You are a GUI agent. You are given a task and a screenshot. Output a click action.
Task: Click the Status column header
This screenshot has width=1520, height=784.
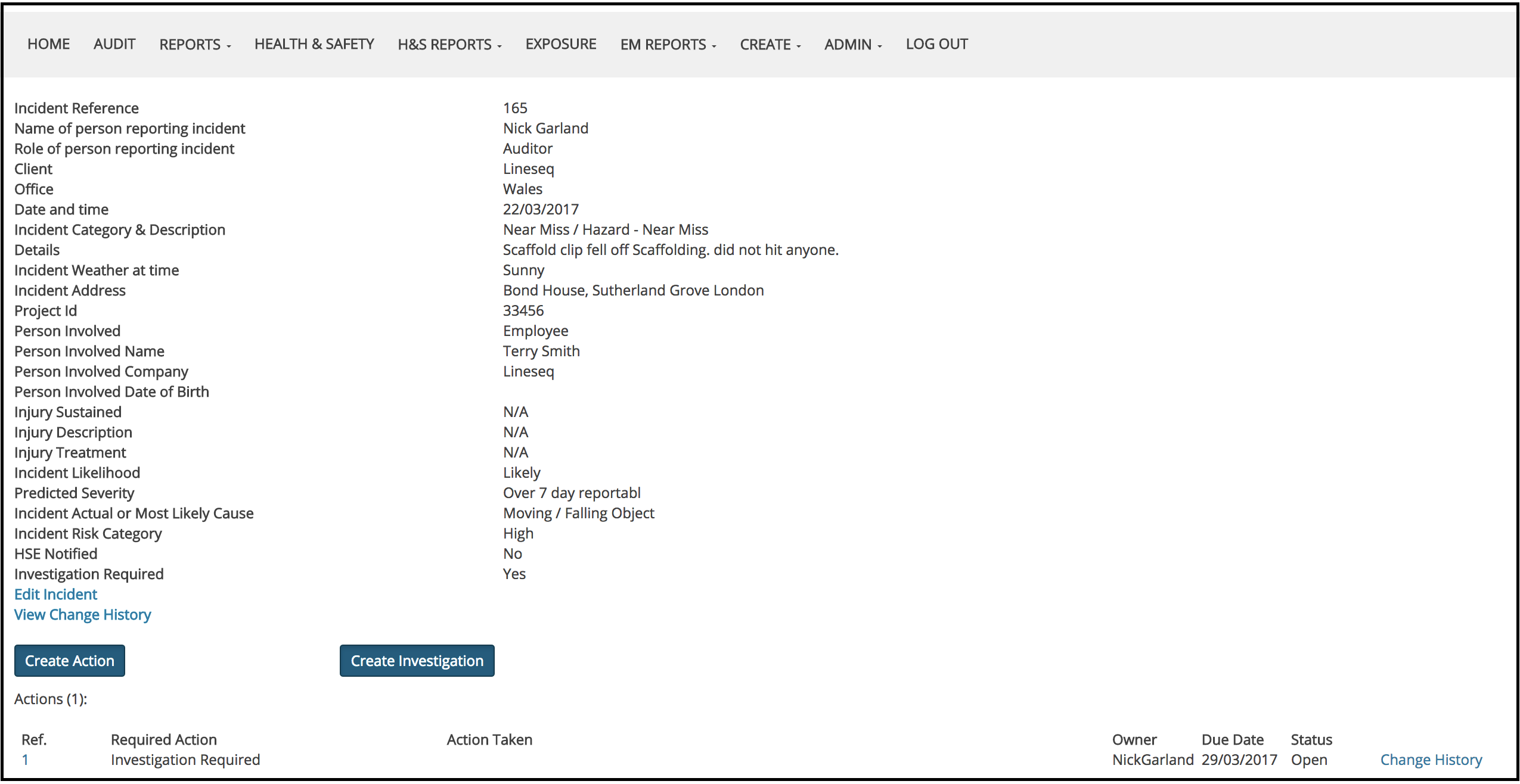point(1311,739)
